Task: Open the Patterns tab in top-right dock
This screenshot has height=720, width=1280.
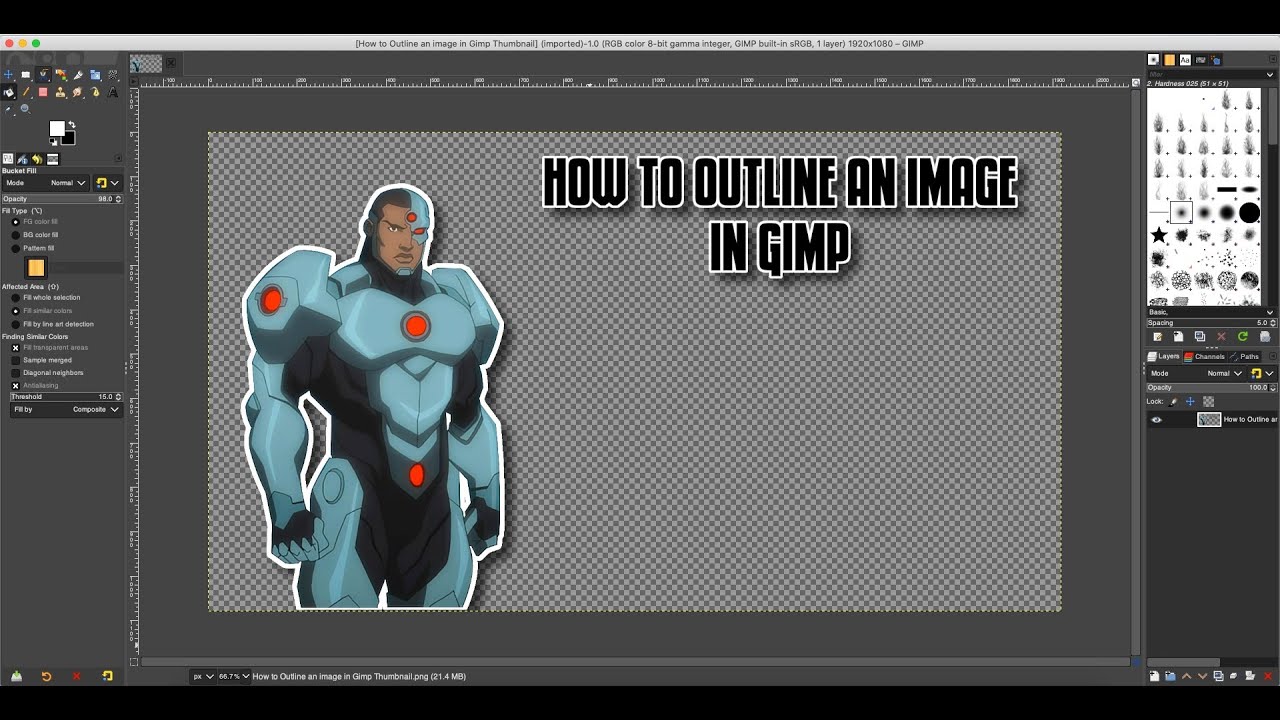Action: [1169, 60]
